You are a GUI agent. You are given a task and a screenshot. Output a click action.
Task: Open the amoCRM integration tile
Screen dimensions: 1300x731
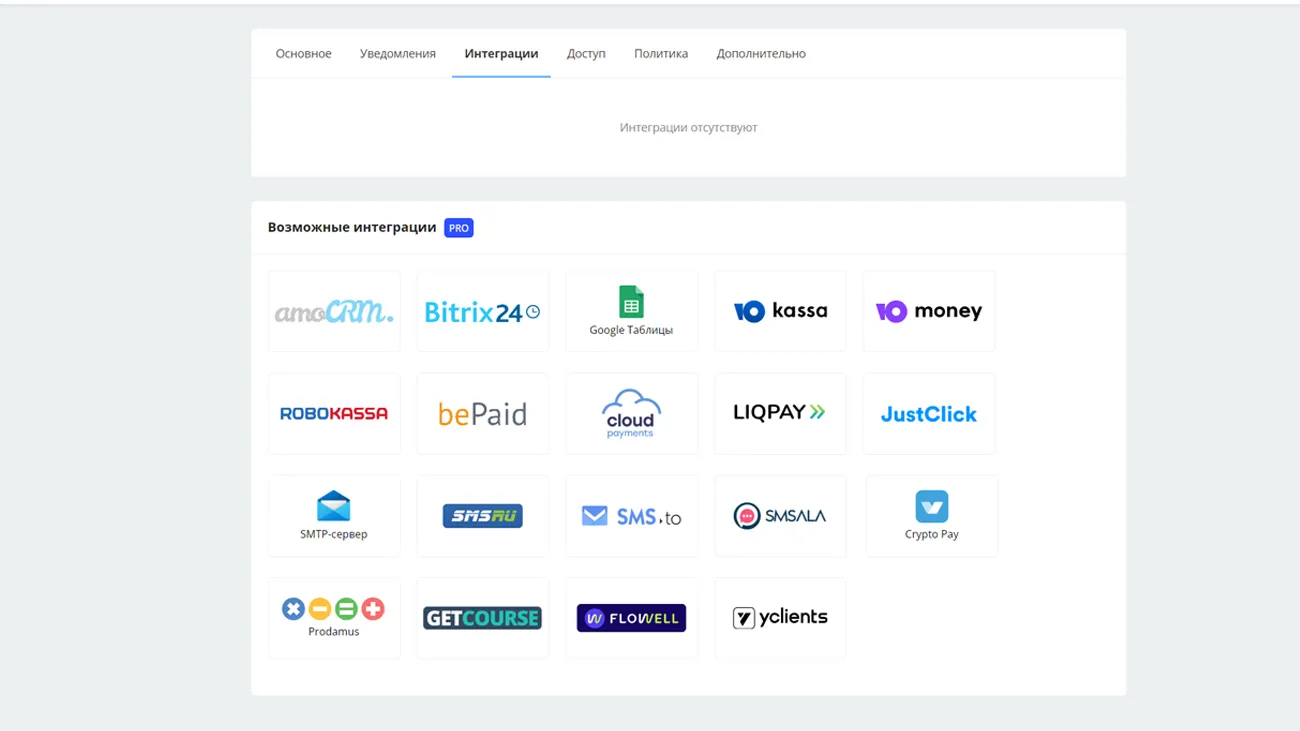click(x=334, y=312)
